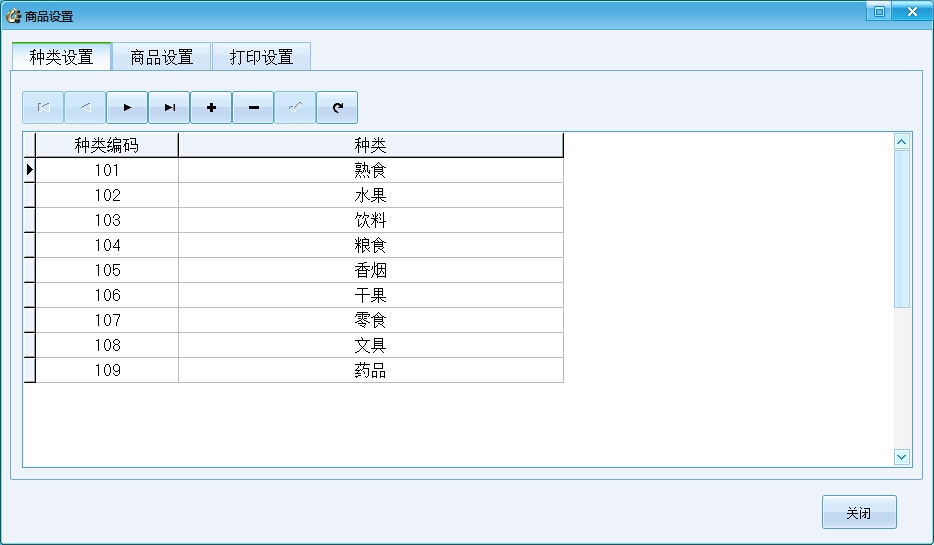Viewport: 934px width, 545px height.
Task: Close window with title bar X
Action: (x=912, y=11)
